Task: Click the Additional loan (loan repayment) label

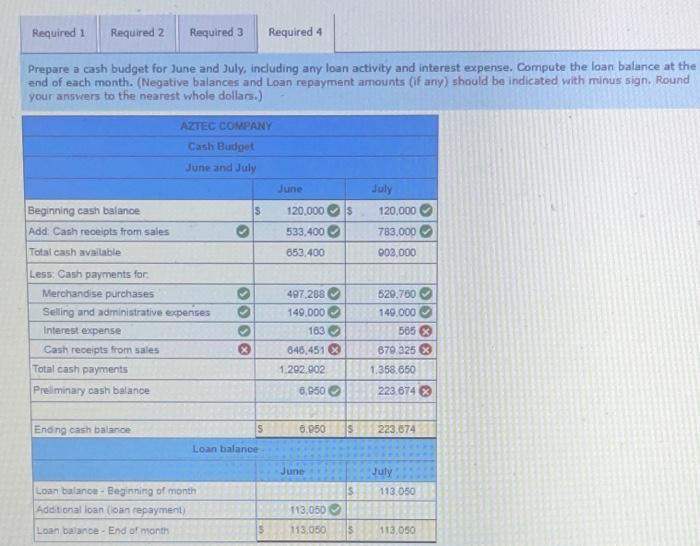Action: tap(111, 509)
